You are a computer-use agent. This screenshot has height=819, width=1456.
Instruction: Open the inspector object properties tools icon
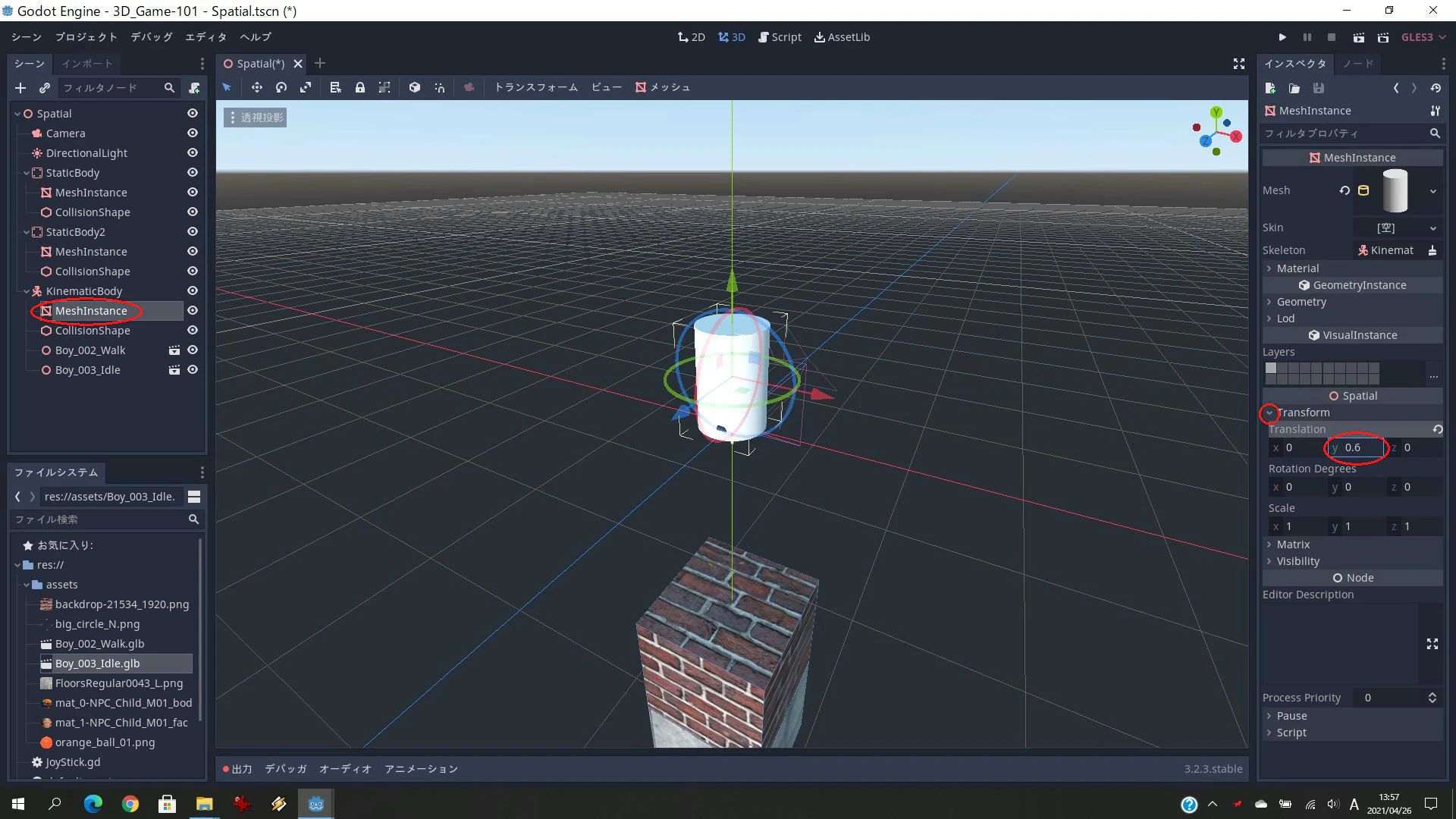(1435, 111)
